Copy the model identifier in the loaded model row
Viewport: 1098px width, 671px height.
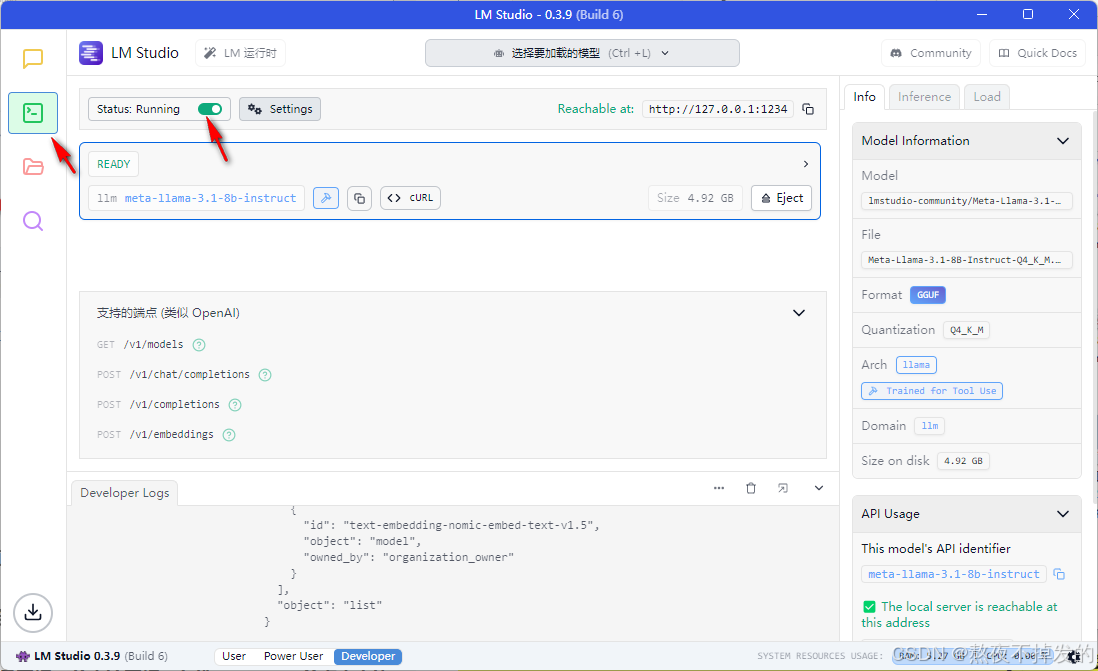[x=359, y=198]
